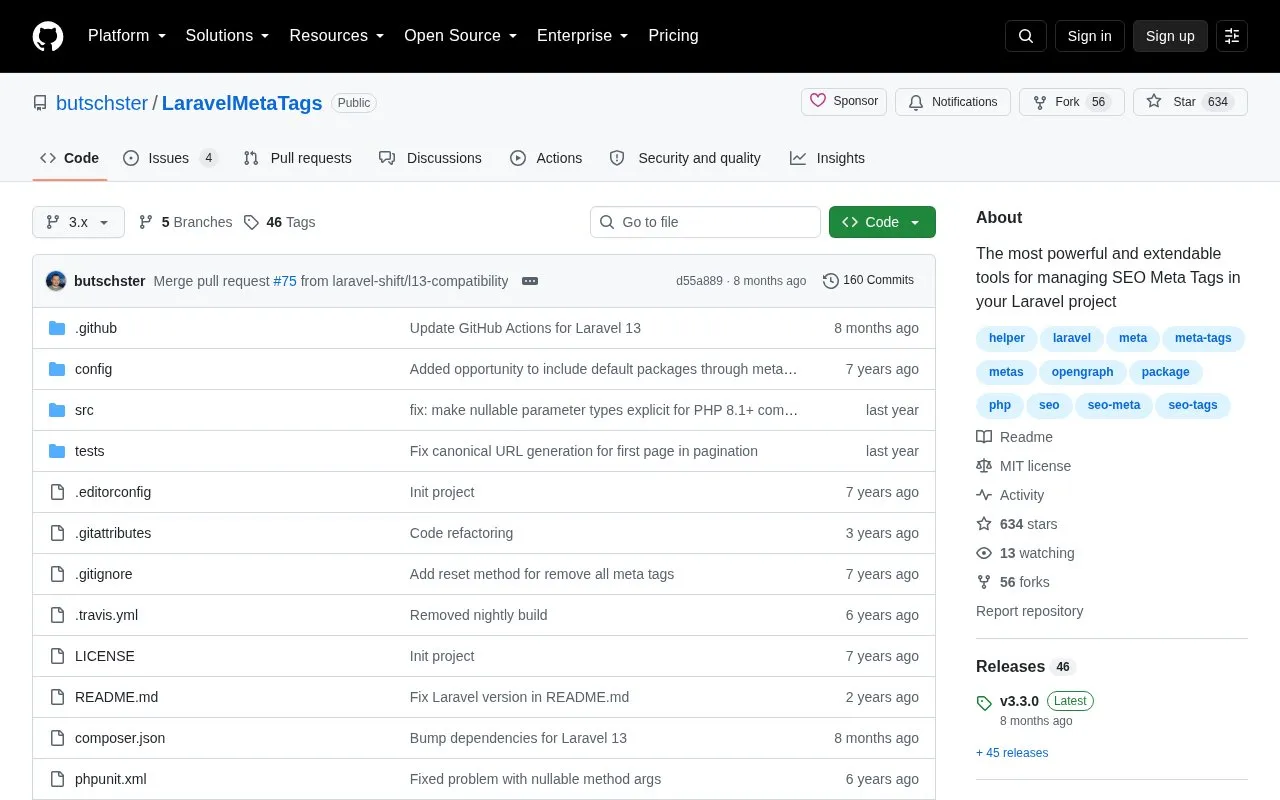Switch to the Discussions tab
1280x800 pixels.
coord(430,158)
